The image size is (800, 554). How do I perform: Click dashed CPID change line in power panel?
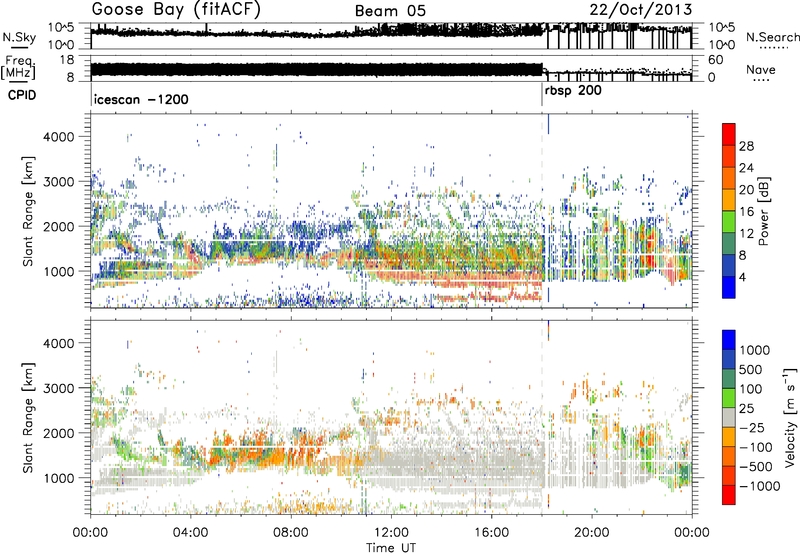tap(542, 211)
